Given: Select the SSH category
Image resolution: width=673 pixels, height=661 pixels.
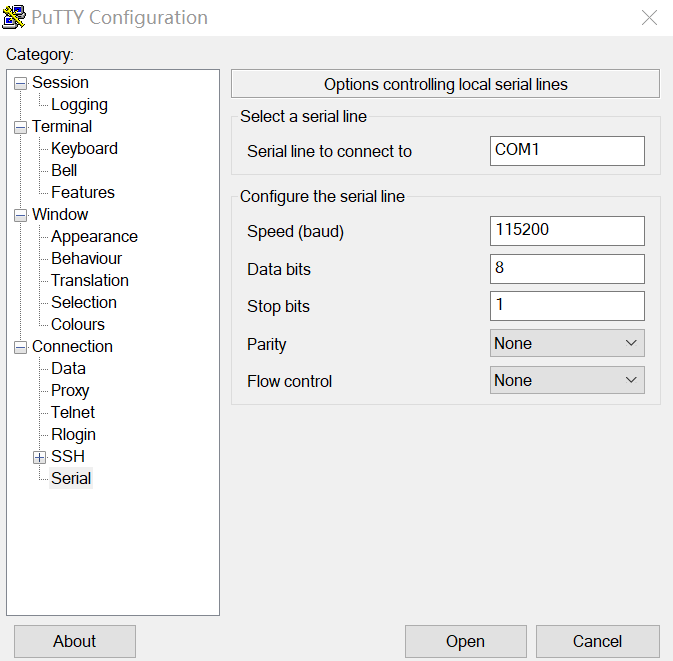Looking at the screenshot, I should 68,456.
